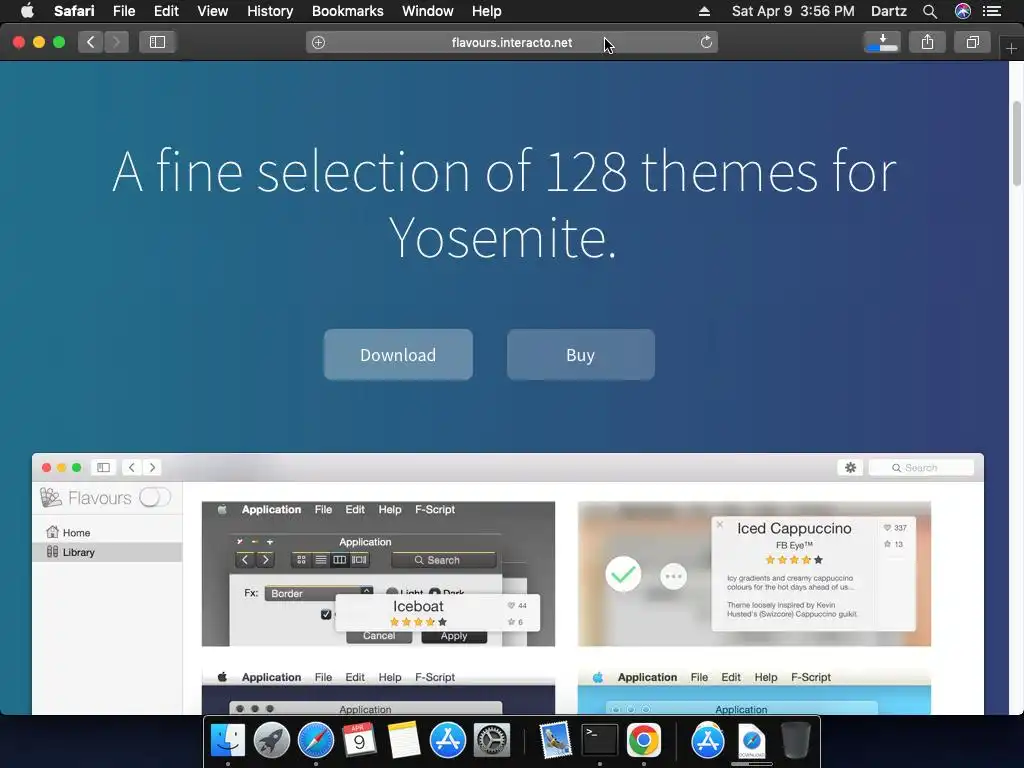Click the ellipsis button on Iced Cappuccino
Screen dimensions: 1024x768
(x=673, y=577)
